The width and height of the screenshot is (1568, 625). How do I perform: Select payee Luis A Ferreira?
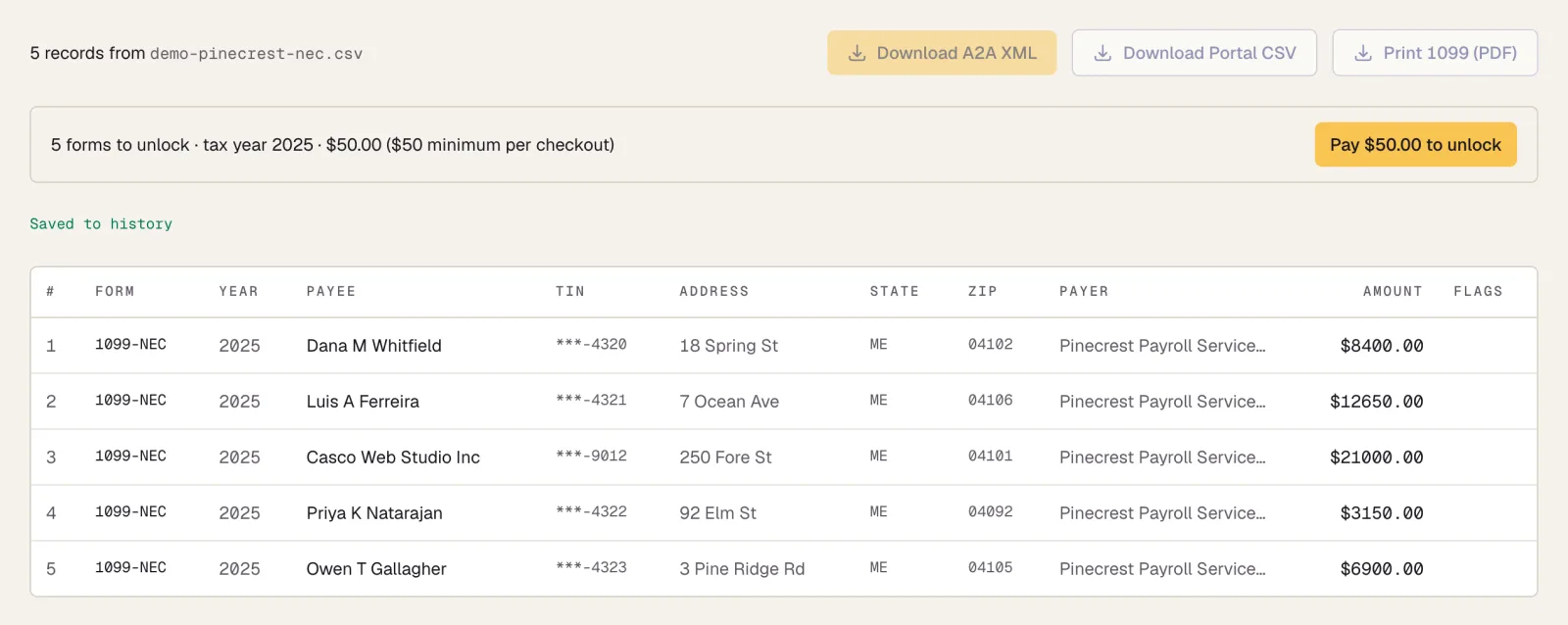tap(363, 402)
